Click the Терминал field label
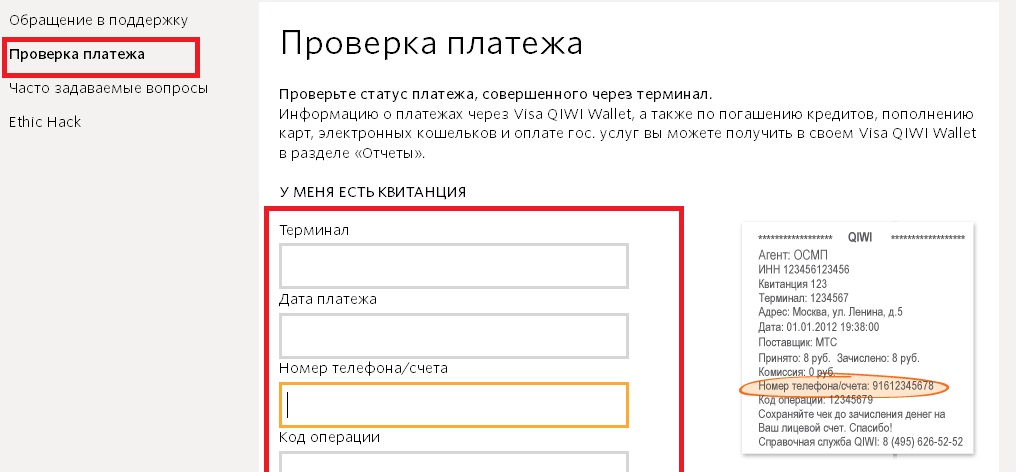 click(x=314, y=230)
